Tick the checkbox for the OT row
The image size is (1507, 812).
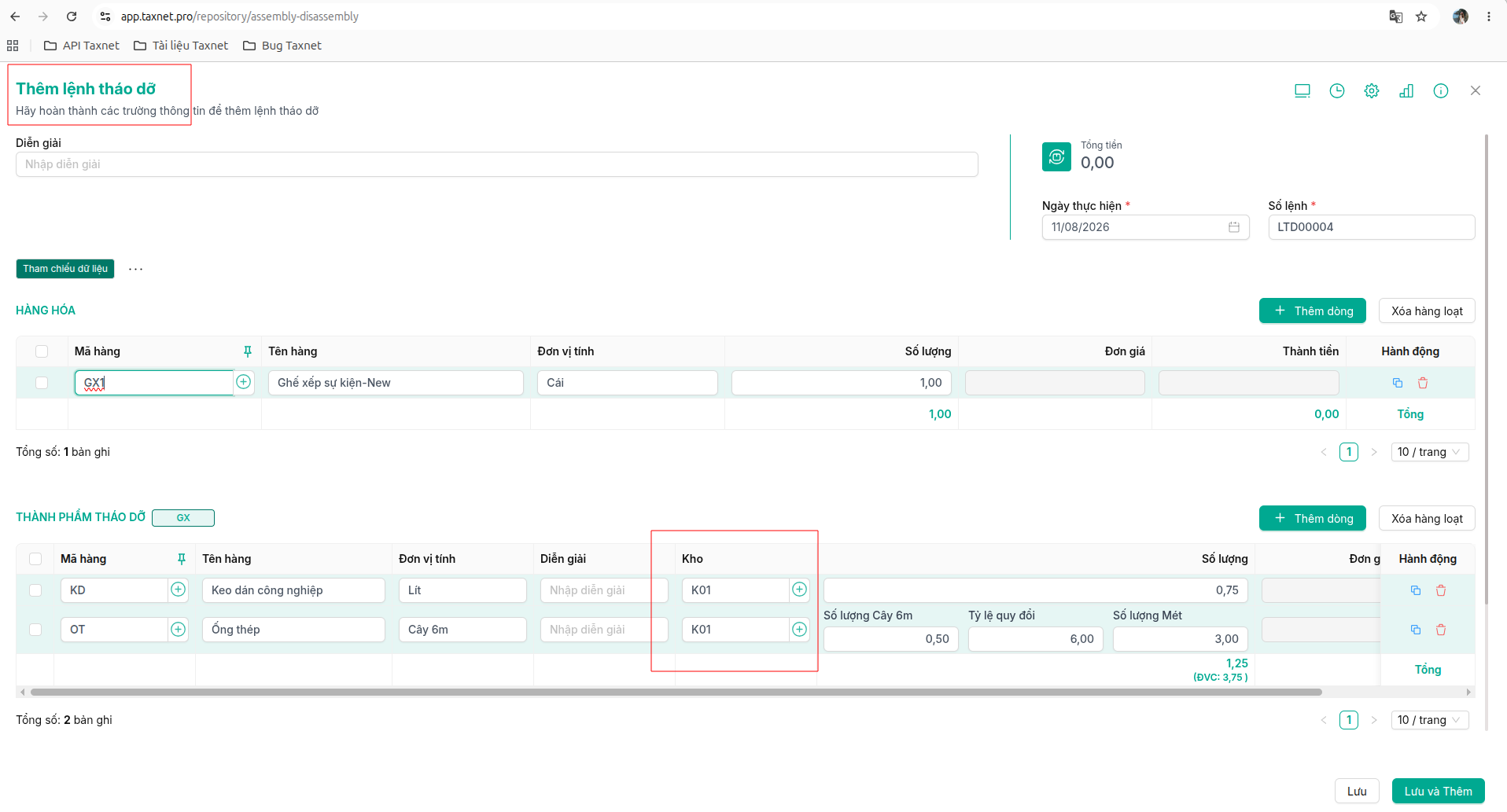[35, 630]
